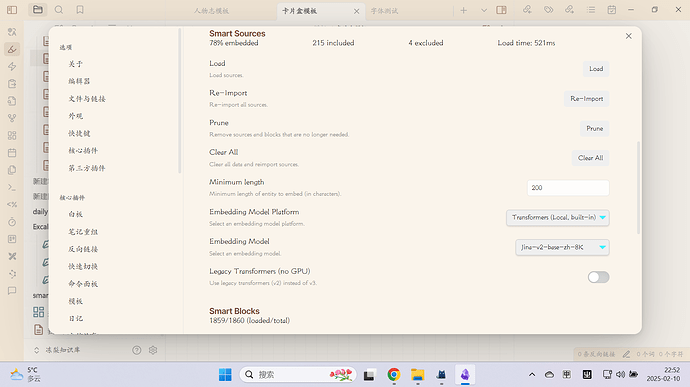Toggle the left sidebar collapse icon
This screenshot has width=690, height=387.
tap(12, 10)
